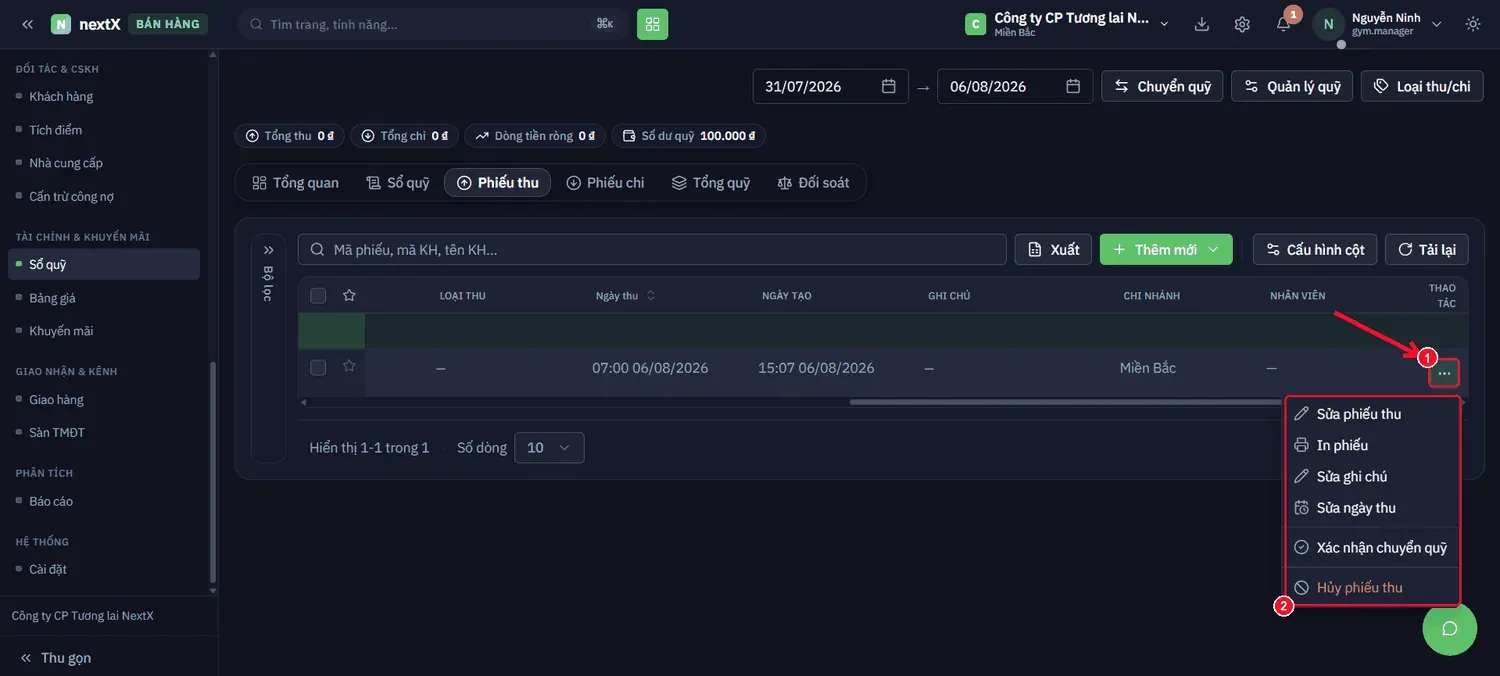Open the green app grid icon
Screen dimensions: 1500x676
[x=652, y=24]
